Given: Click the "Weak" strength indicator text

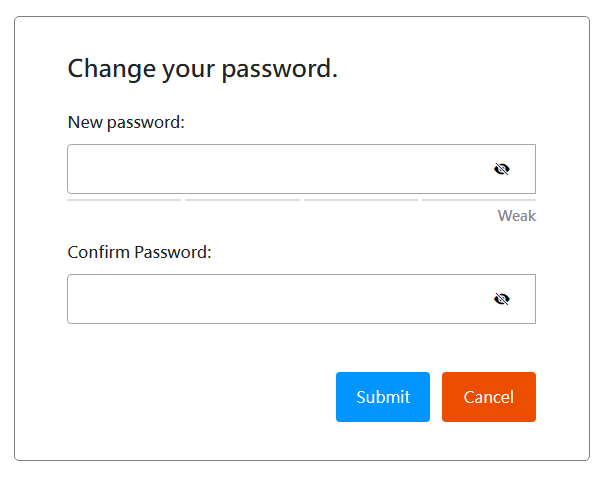Looking at the screenshot, I should click(x=517, y=216).
